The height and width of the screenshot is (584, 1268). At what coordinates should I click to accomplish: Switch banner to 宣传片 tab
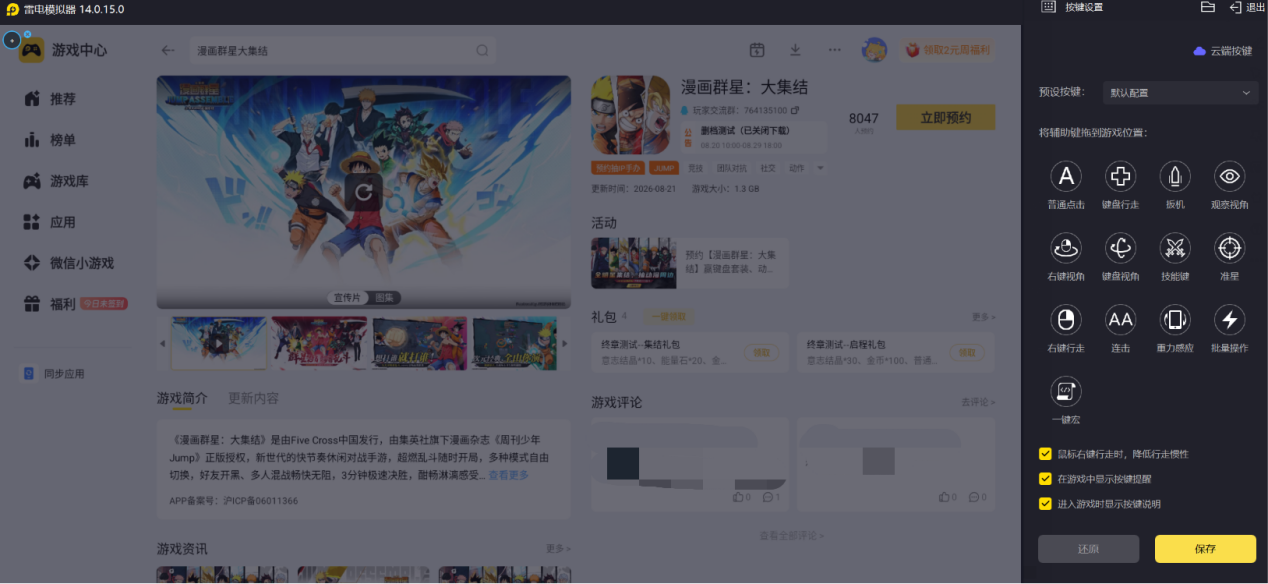click(x=347, y=298)
